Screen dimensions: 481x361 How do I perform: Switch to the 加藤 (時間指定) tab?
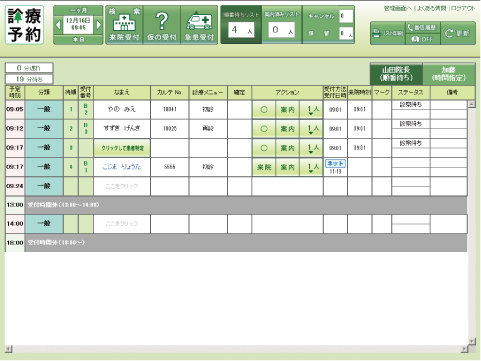(449, 74)
